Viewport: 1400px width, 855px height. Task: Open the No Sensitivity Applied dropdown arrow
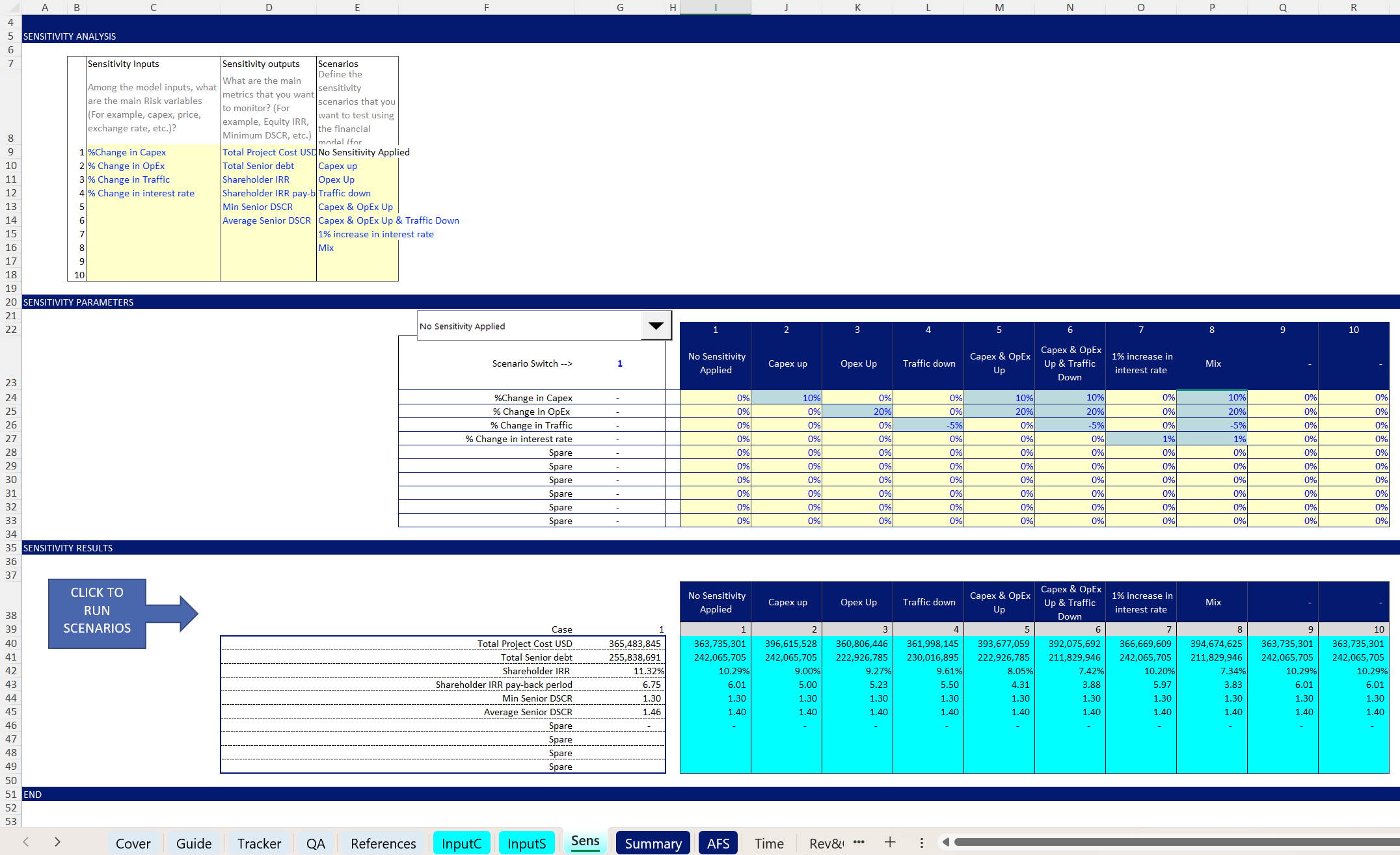pyautogui.click(x=656, y=326)
